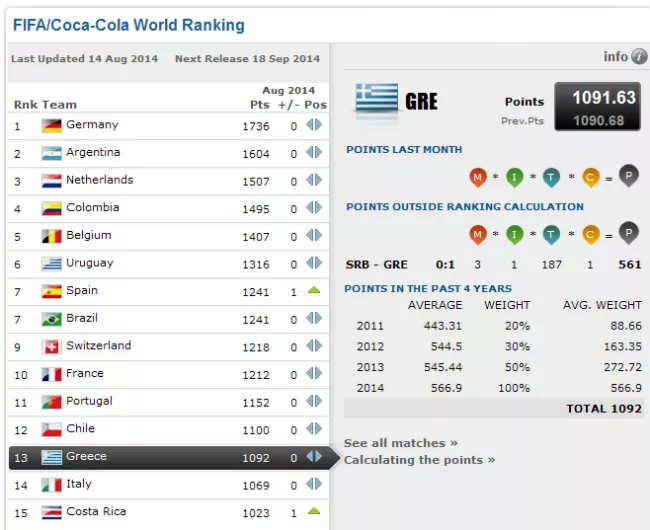Click the Switzerland flag icon
650x530 pixels.
(x=52, y=346)
